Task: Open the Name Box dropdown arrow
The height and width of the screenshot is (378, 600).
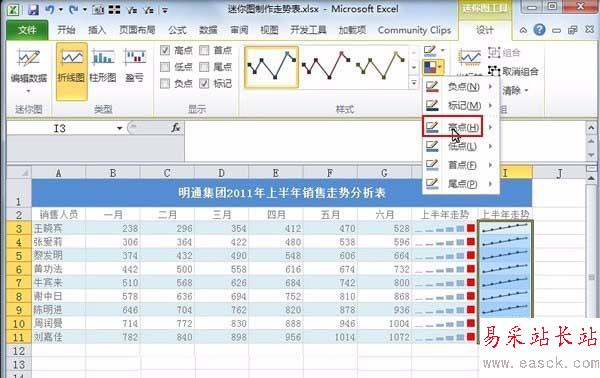Action: 120,128
